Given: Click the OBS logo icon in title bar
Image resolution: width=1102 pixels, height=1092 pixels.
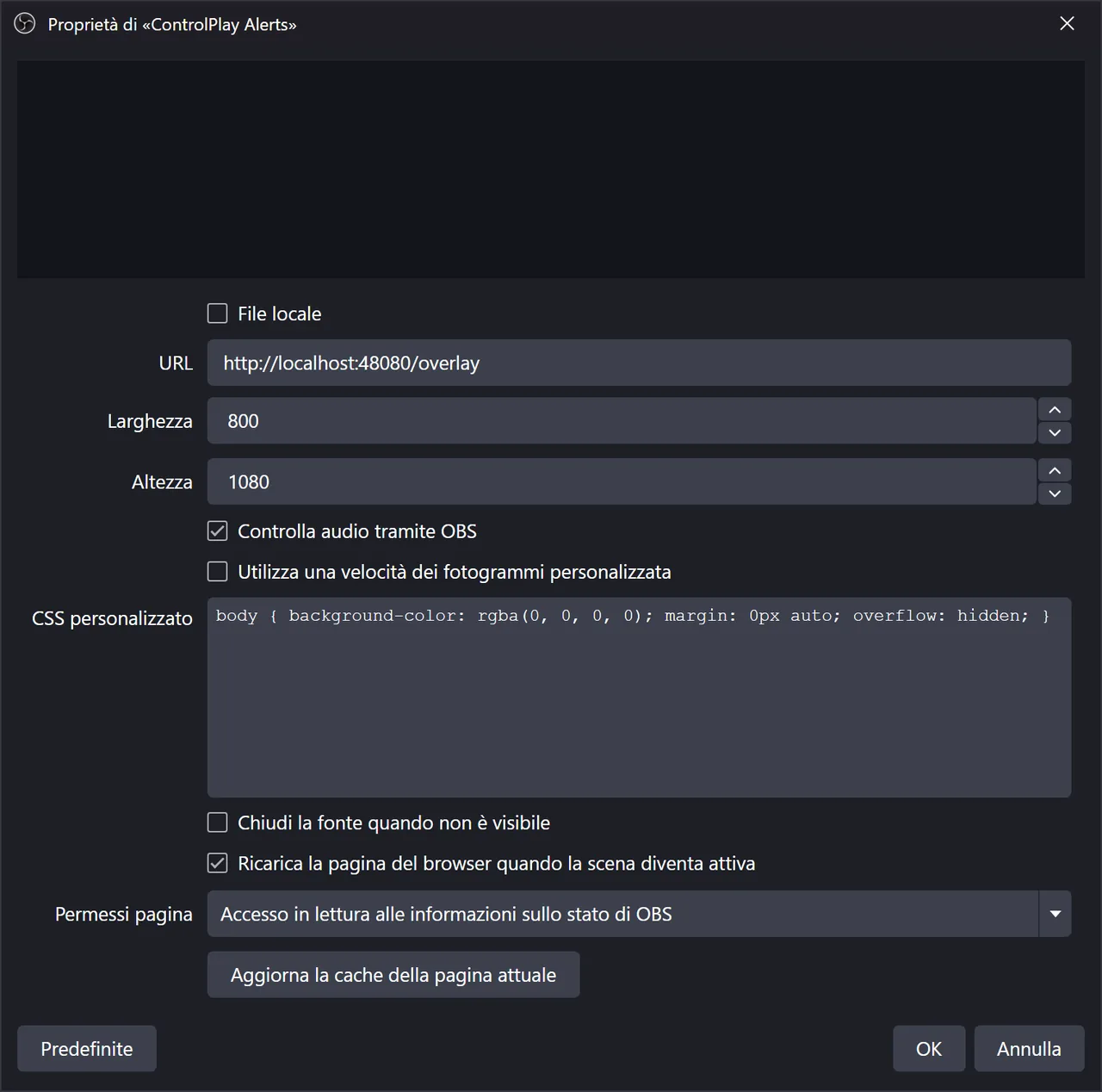Looking at the screenshot, I should click(25, 24).
